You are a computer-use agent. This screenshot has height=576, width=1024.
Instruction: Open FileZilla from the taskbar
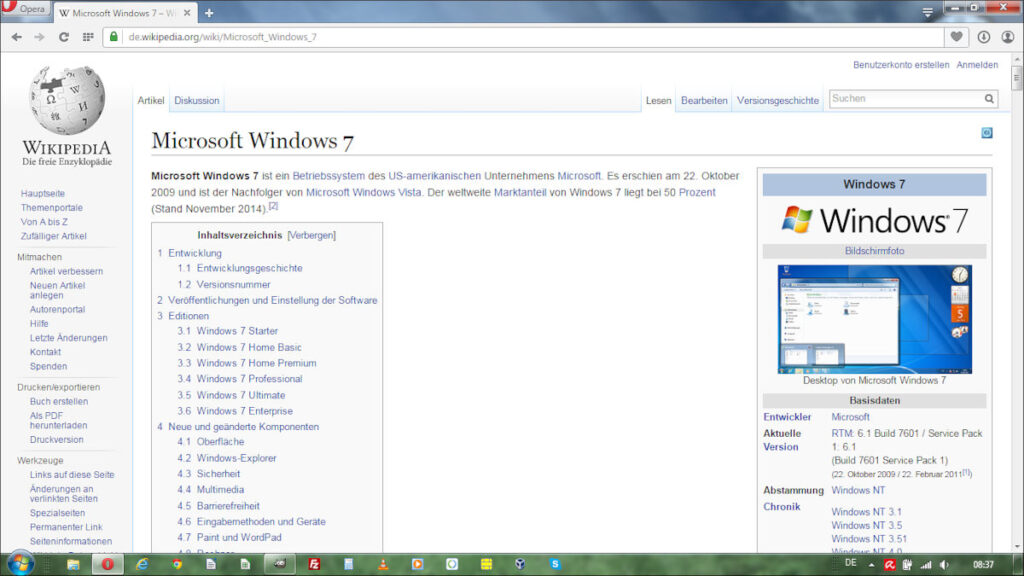[x=314, y=564]
